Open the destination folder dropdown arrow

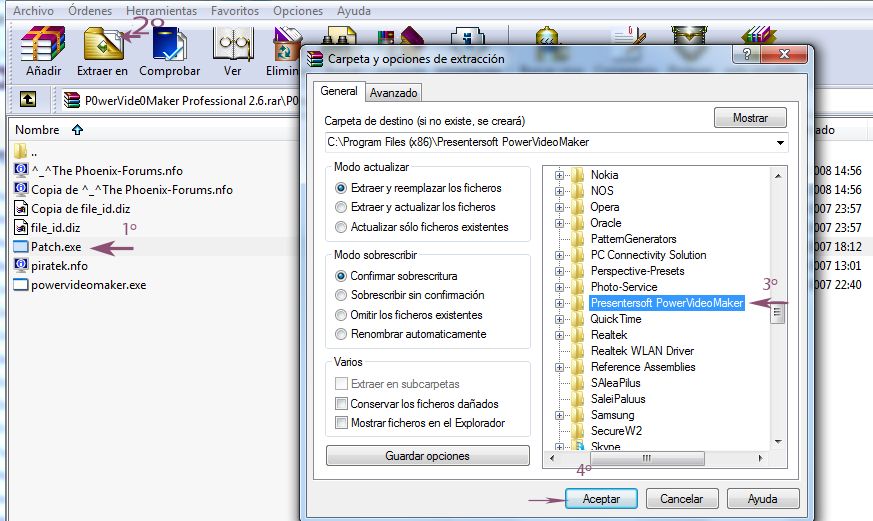pyautogui.click(x=781, y=142)
